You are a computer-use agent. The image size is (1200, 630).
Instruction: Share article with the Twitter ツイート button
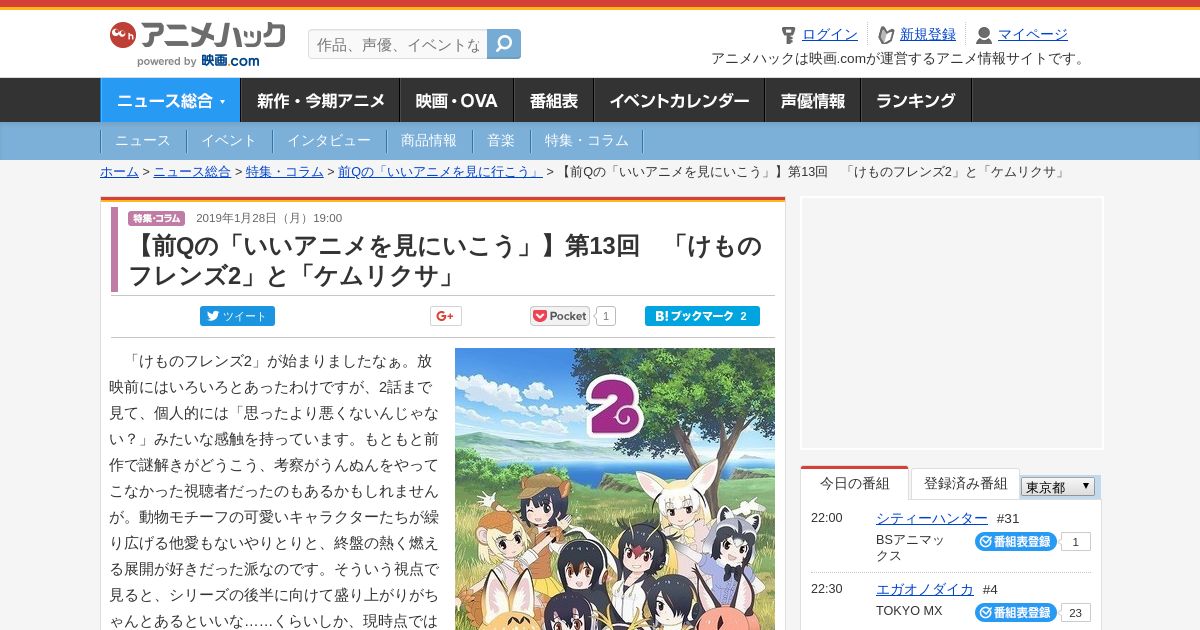click(x=237, y=316)
